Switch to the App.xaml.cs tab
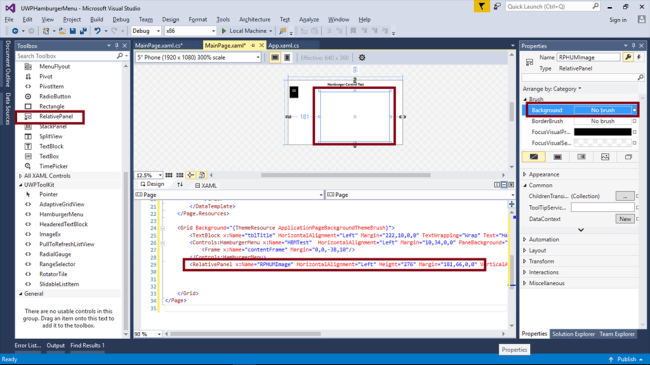The image size is (650, 365). pos(284,45)
